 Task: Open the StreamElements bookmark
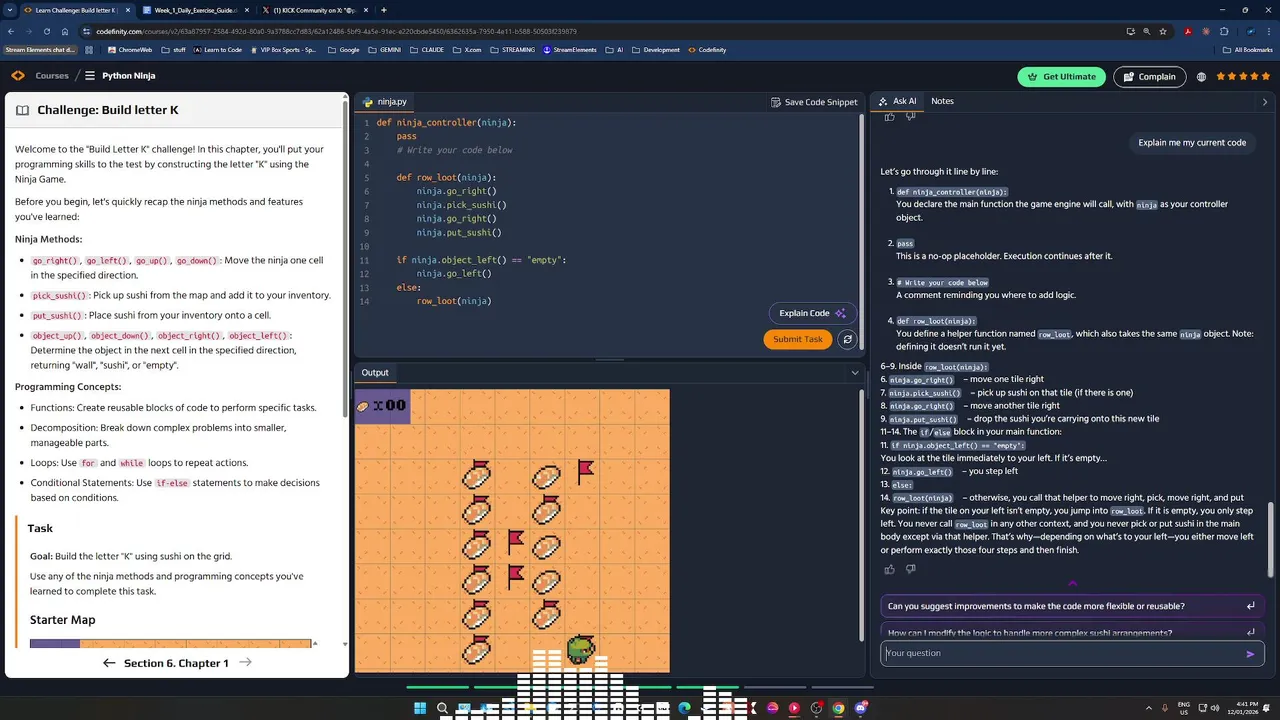tap(569, 49)
